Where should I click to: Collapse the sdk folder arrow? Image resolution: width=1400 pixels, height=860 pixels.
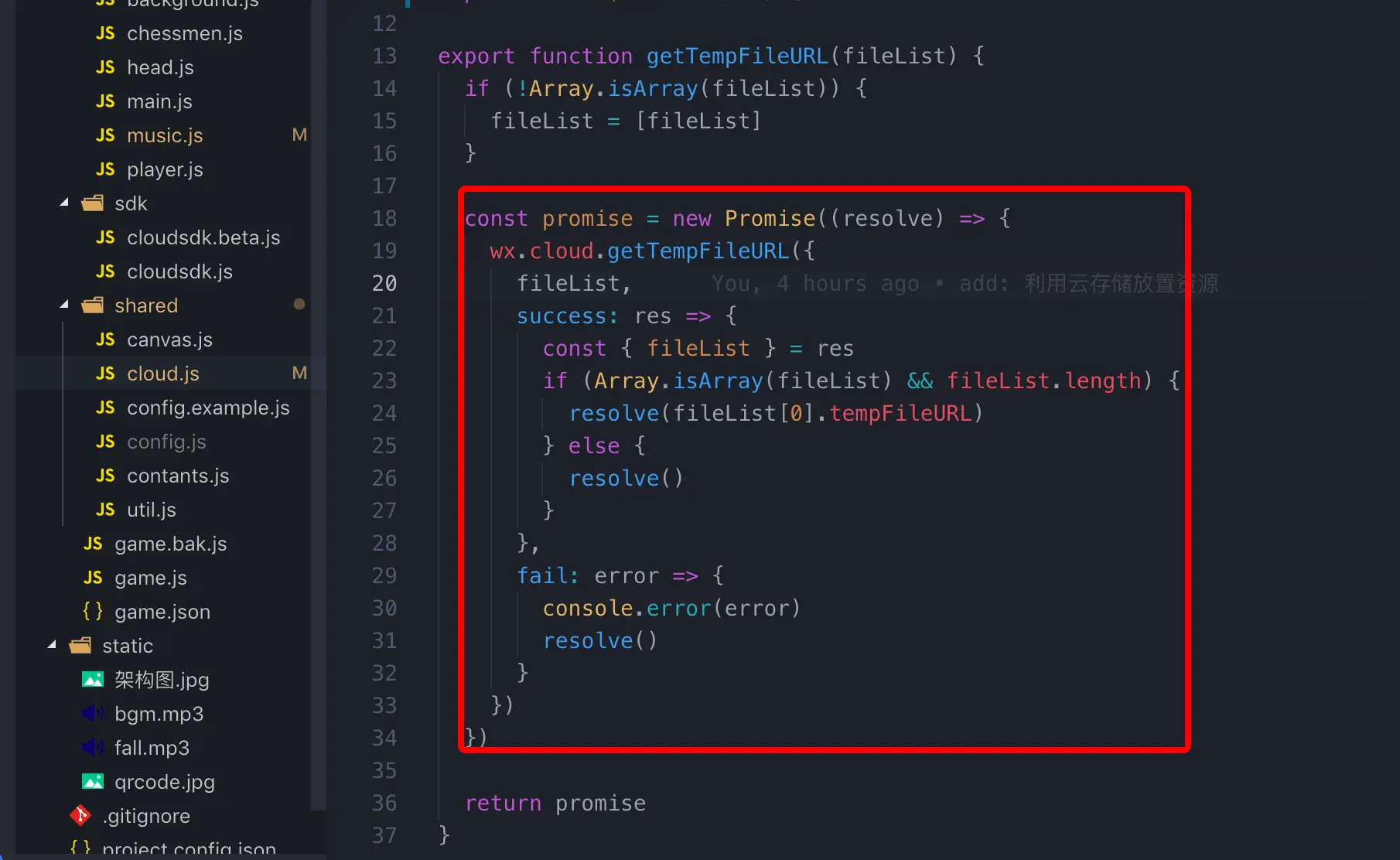[x=65, y=203]
